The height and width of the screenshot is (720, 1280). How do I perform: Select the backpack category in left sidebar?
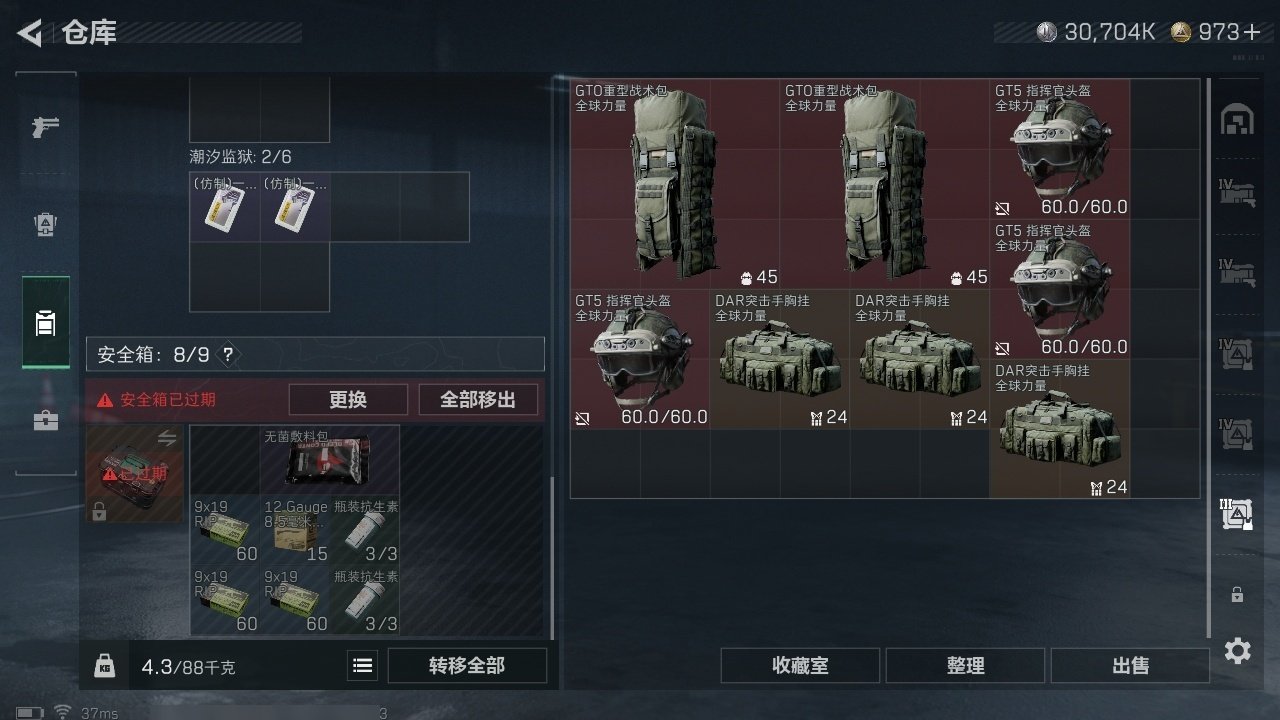click(46, 323)
